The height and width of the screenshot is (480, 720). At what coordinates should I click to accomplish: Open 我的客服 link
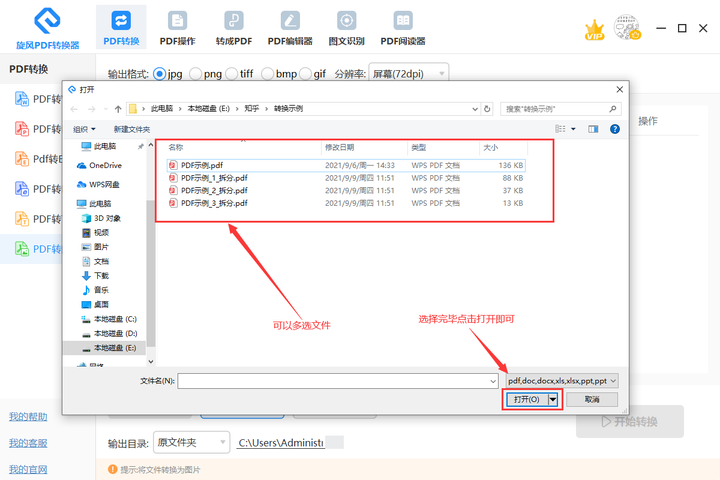pyautogui.click(x=28, y=443)
